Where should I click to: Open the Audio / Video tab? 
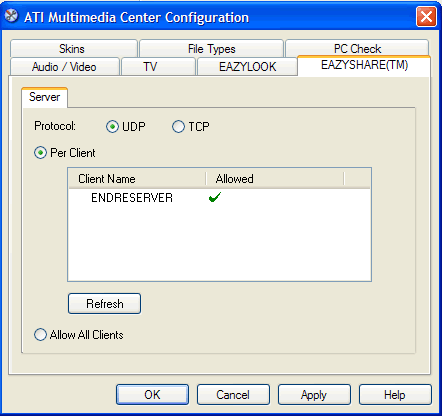click(x=65, y=66)
